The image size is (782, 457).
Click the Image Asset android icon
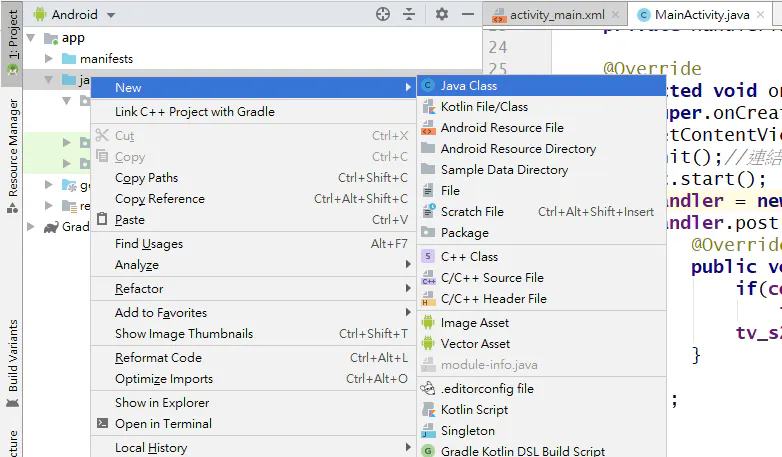tap(428, 323)
